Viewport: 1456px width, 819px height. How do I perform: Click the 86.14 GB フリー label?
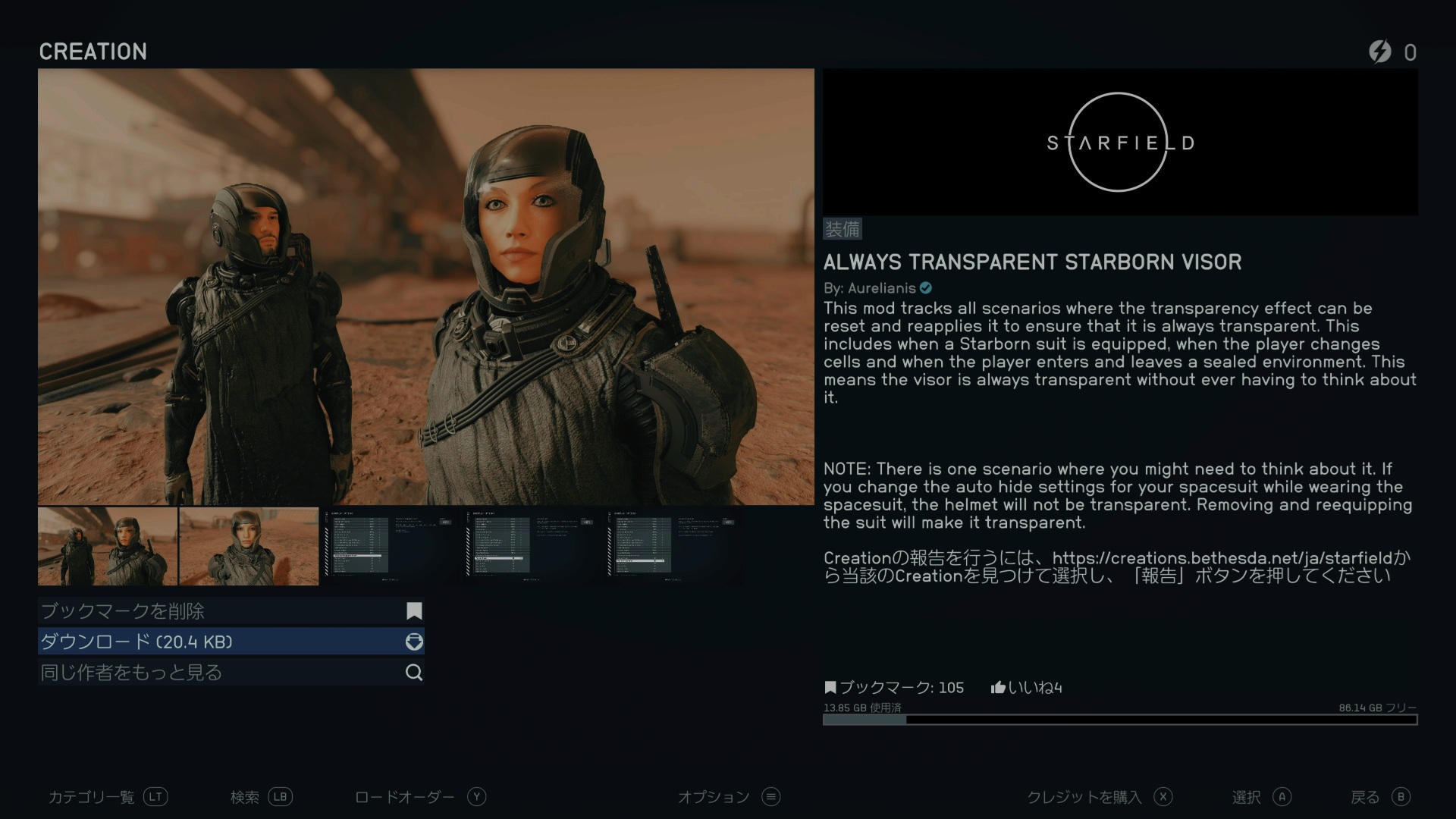point(1378,708)
